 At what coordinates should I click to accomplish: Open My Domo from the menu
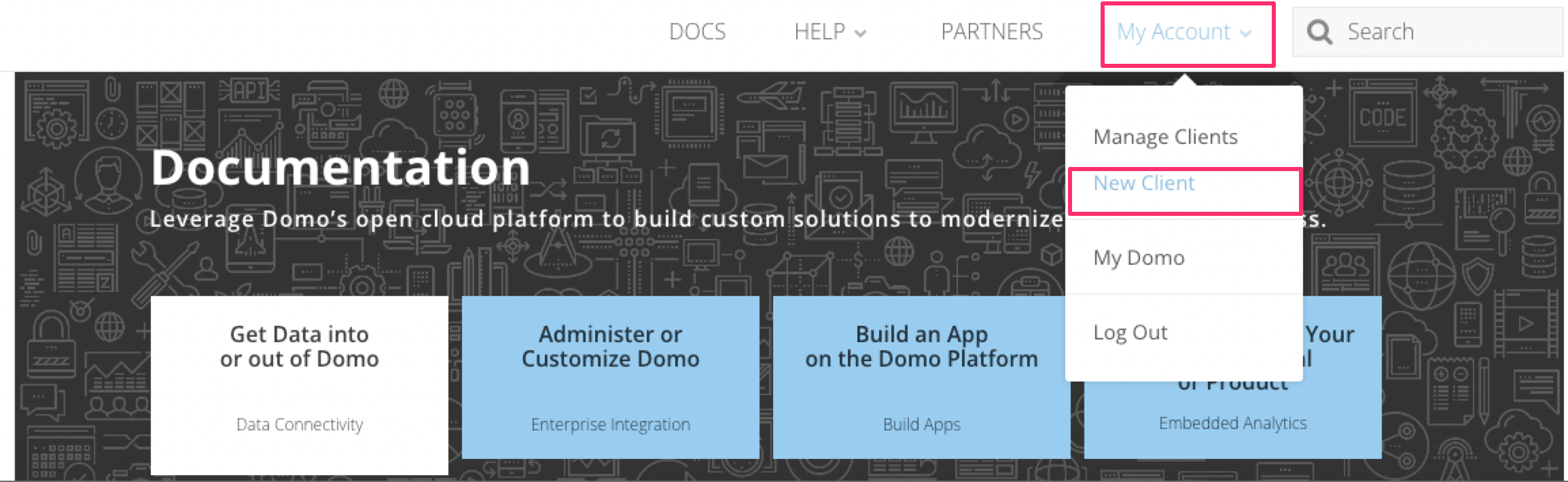(x=1139, y=258)
